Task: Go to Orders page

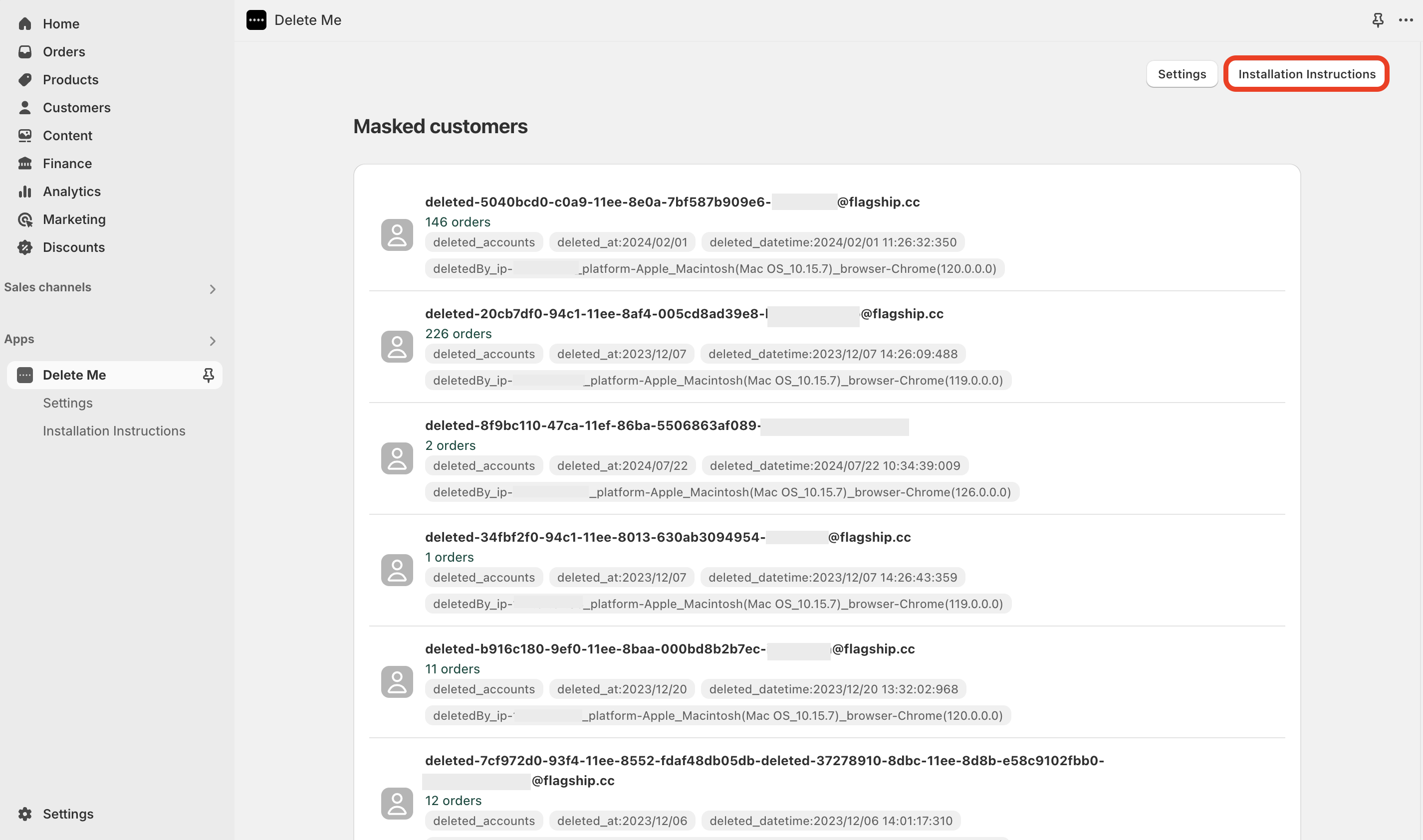Action: point(64,51)
